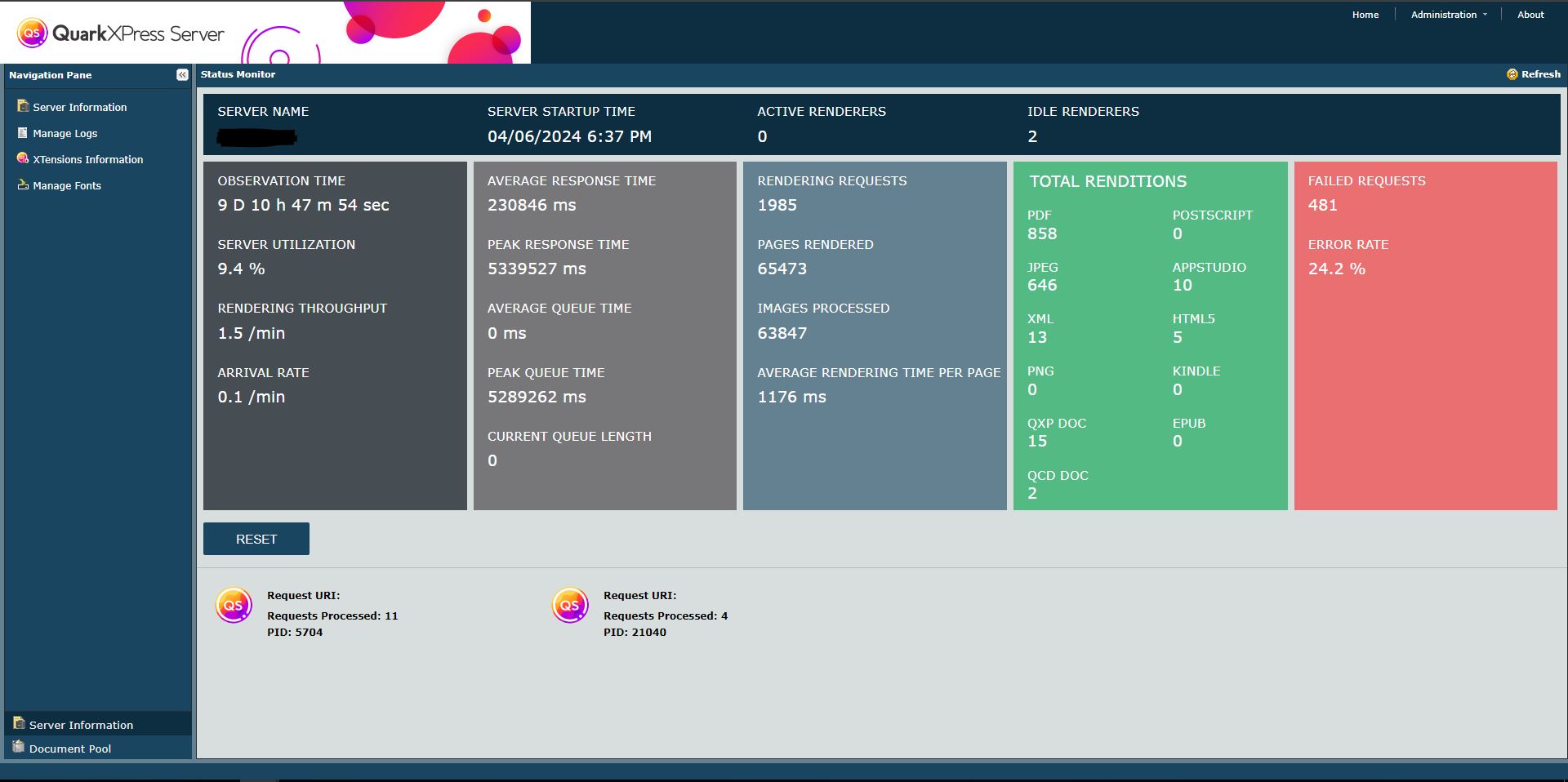Click renderer icon for PID 5704
Screen dimensions: 1568x782
234,606
